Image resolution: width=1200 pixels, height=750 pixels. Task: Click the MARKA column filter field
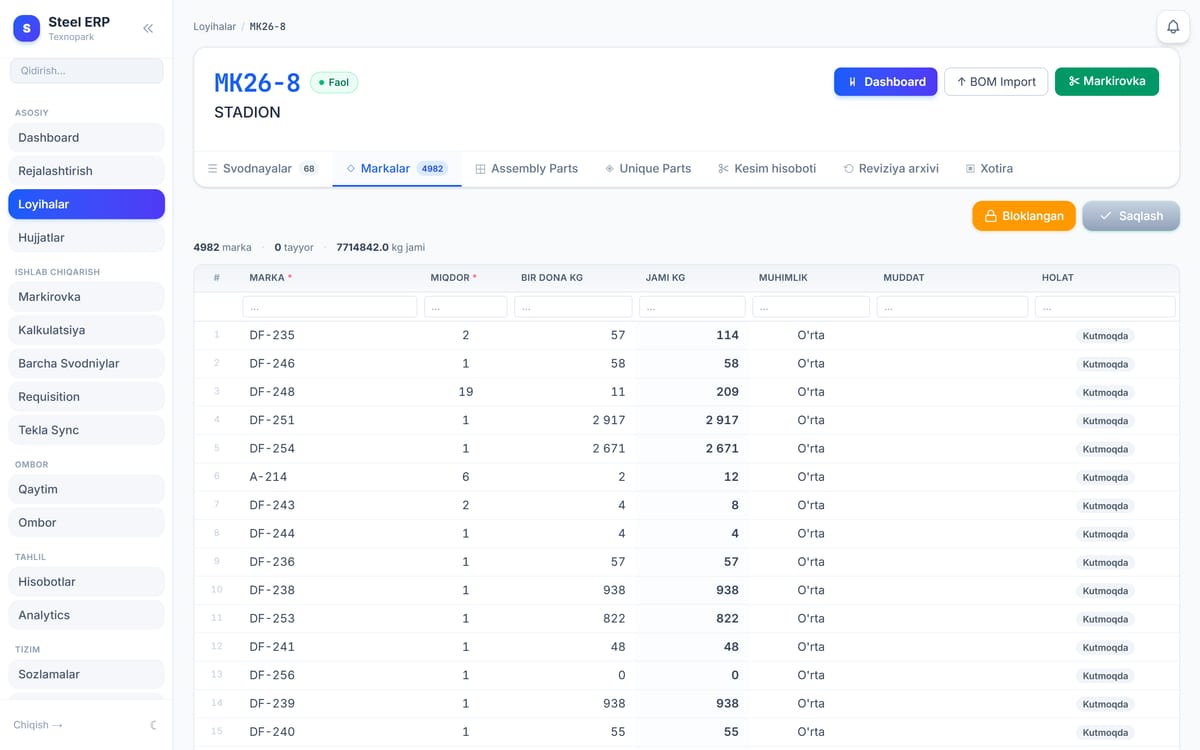pyautogui.click(x=330, y=307)
